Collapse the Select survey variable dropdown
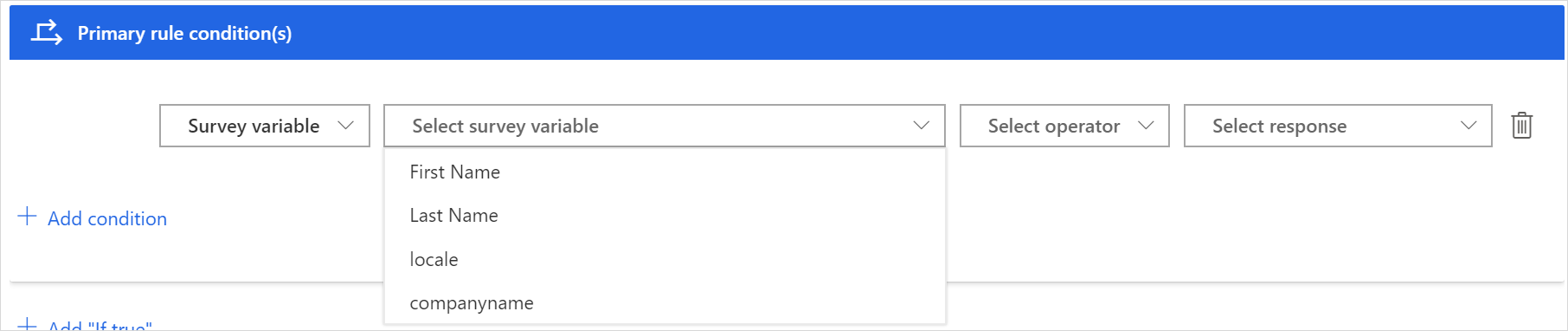This screenshot has height=331, width=1568. coord(665,126)
